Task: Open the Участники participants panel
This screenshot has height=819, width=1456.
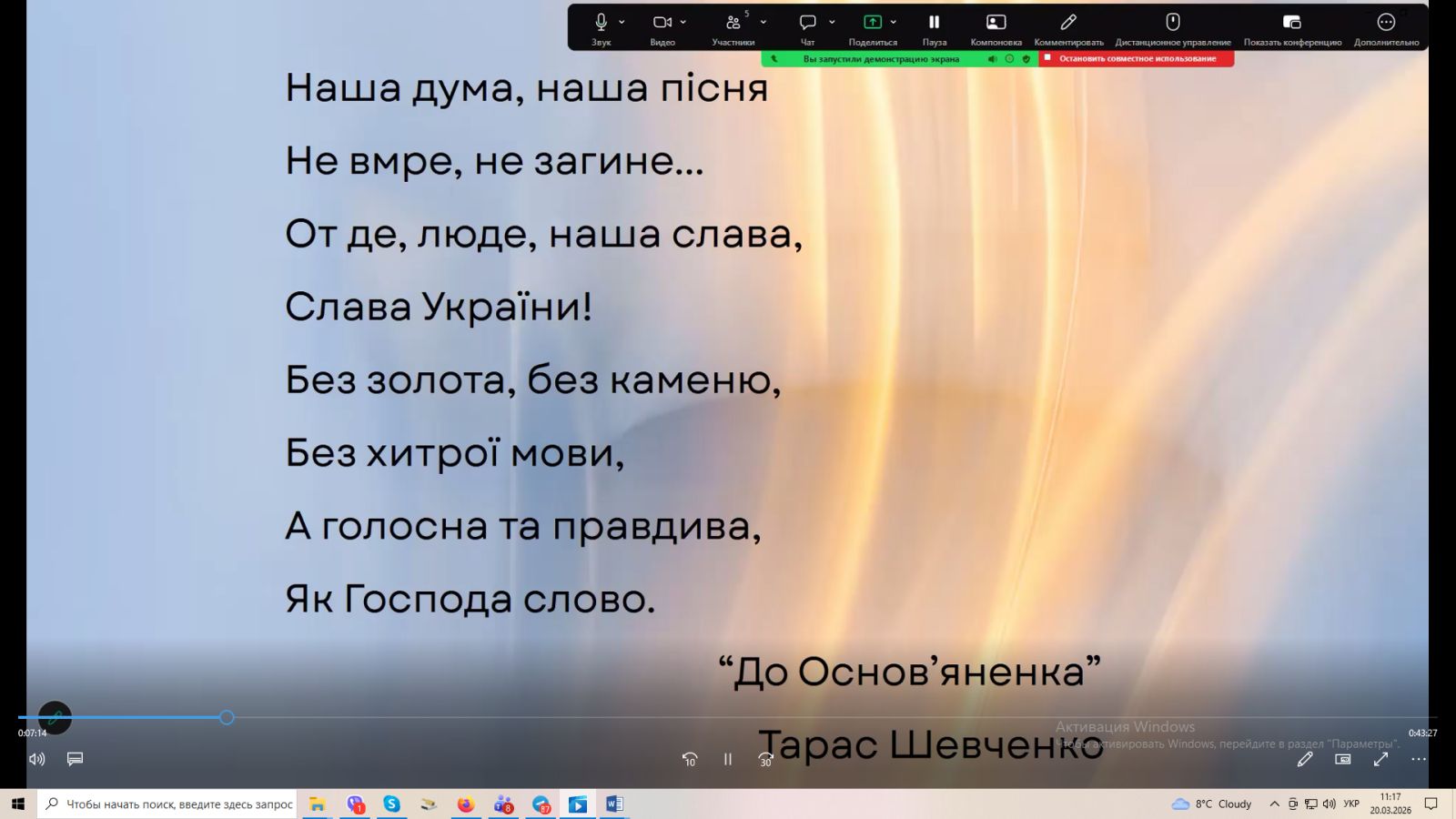Action: pyautogui.click(x=733, y=23)
